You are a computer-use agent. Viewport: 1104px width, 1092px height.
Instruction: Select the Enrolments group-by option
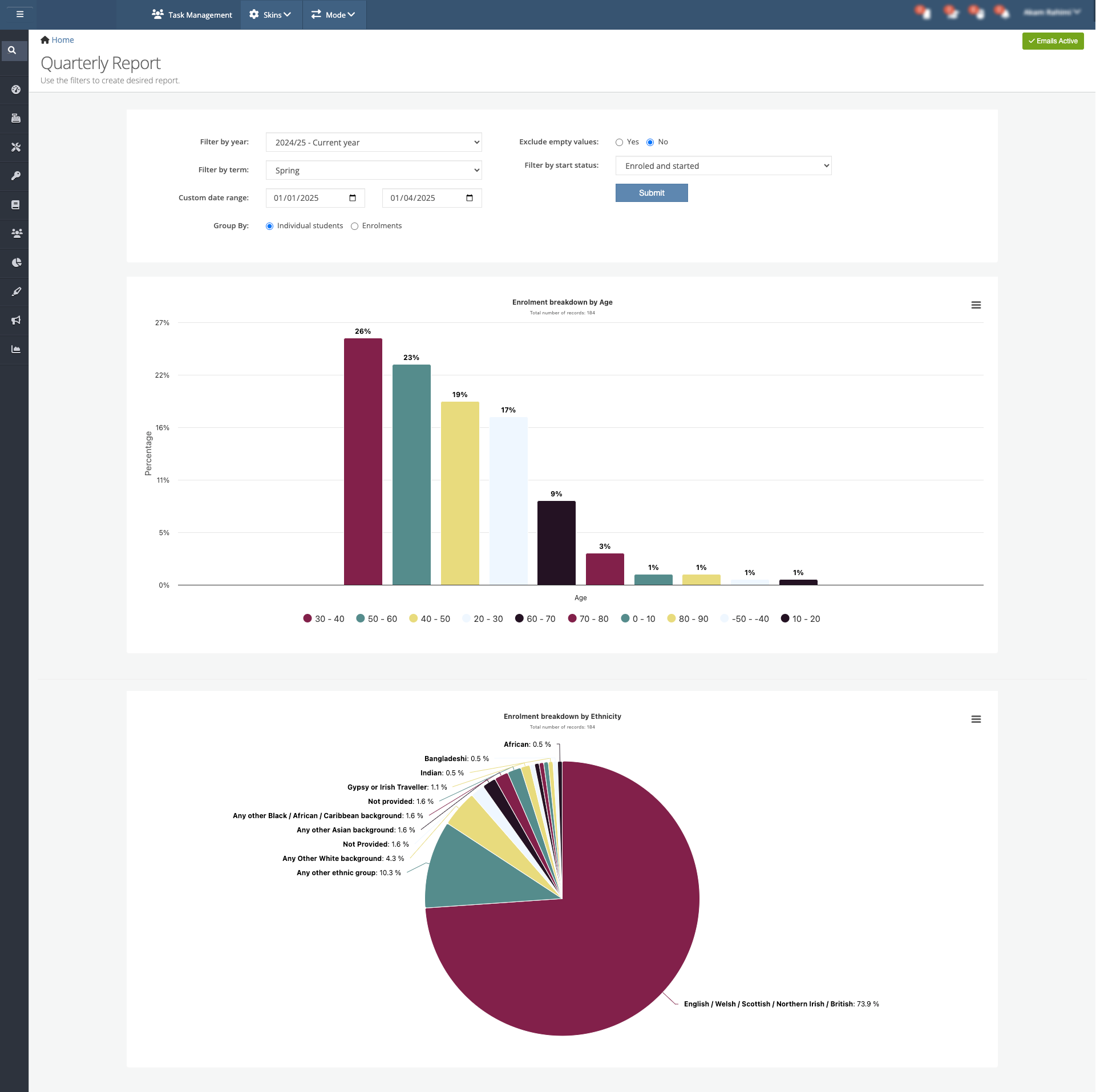(x=354, y=227)
